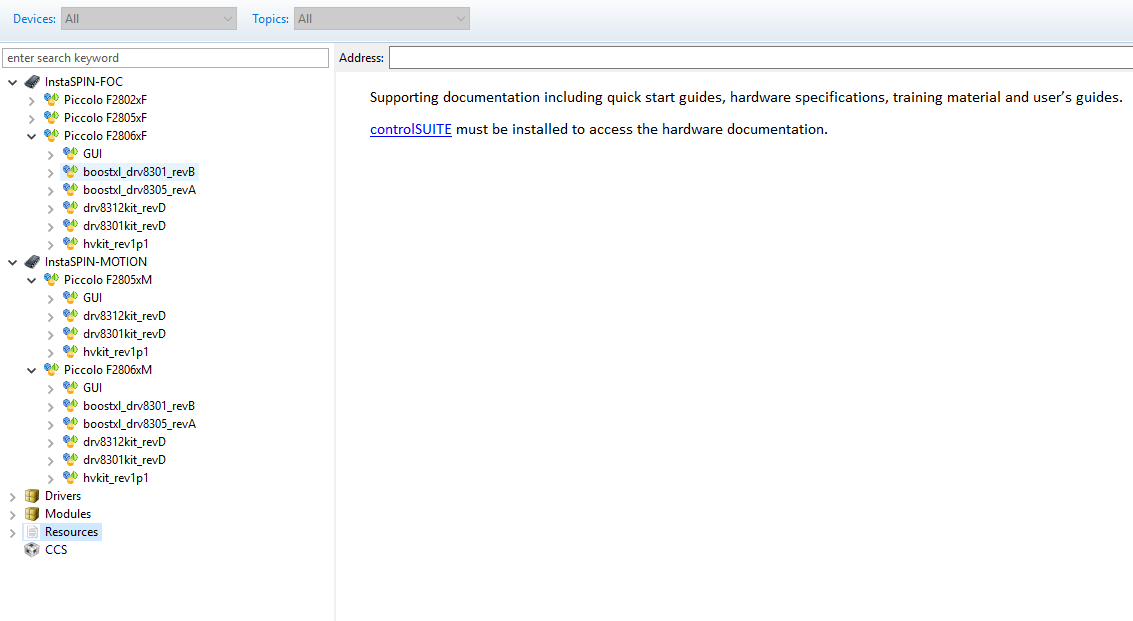Expand the Modules node

point(12,515)
